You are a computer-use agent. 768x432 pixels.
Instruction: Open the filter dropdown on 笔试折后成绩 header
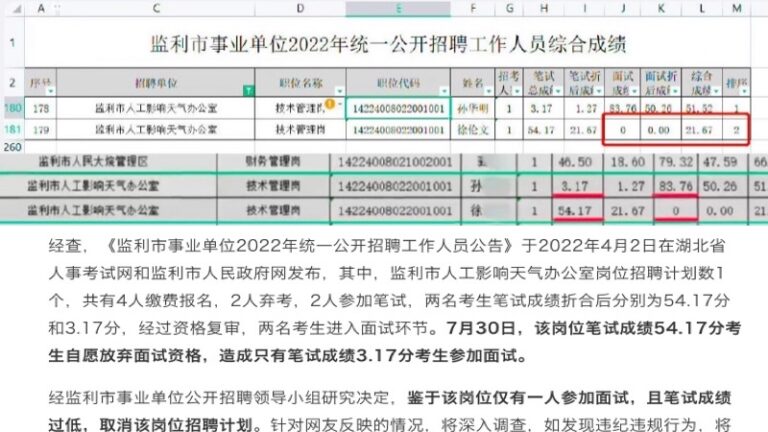(x=599, y=91)
